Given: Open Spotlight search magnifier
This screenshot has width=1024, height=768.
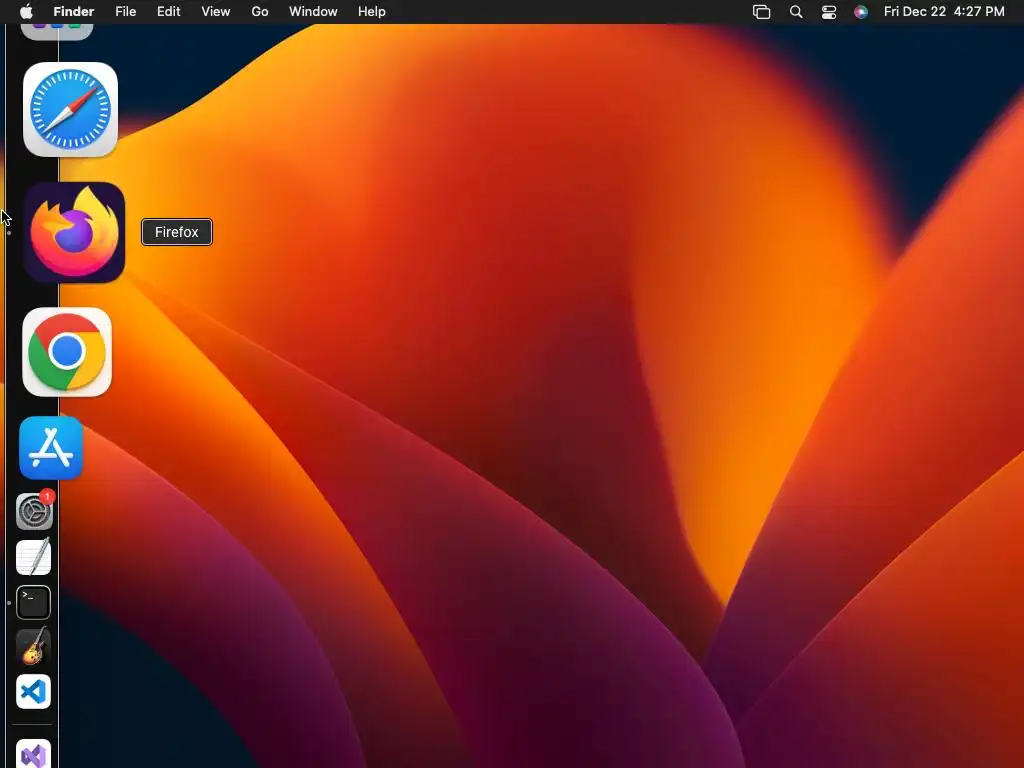Looking at the screenshot, I should coord(796,12).
